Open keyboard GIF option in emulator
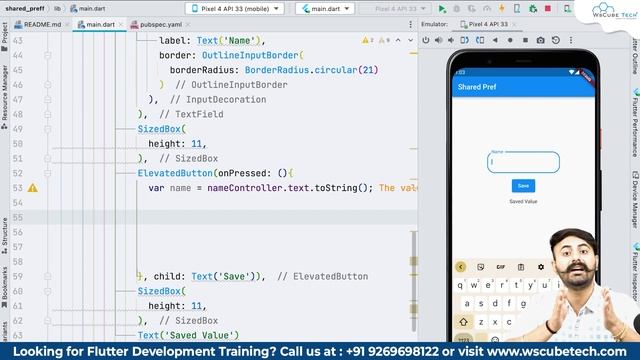Image resolution: width=640 pixels, height=360 pixels. pos(501,267)
